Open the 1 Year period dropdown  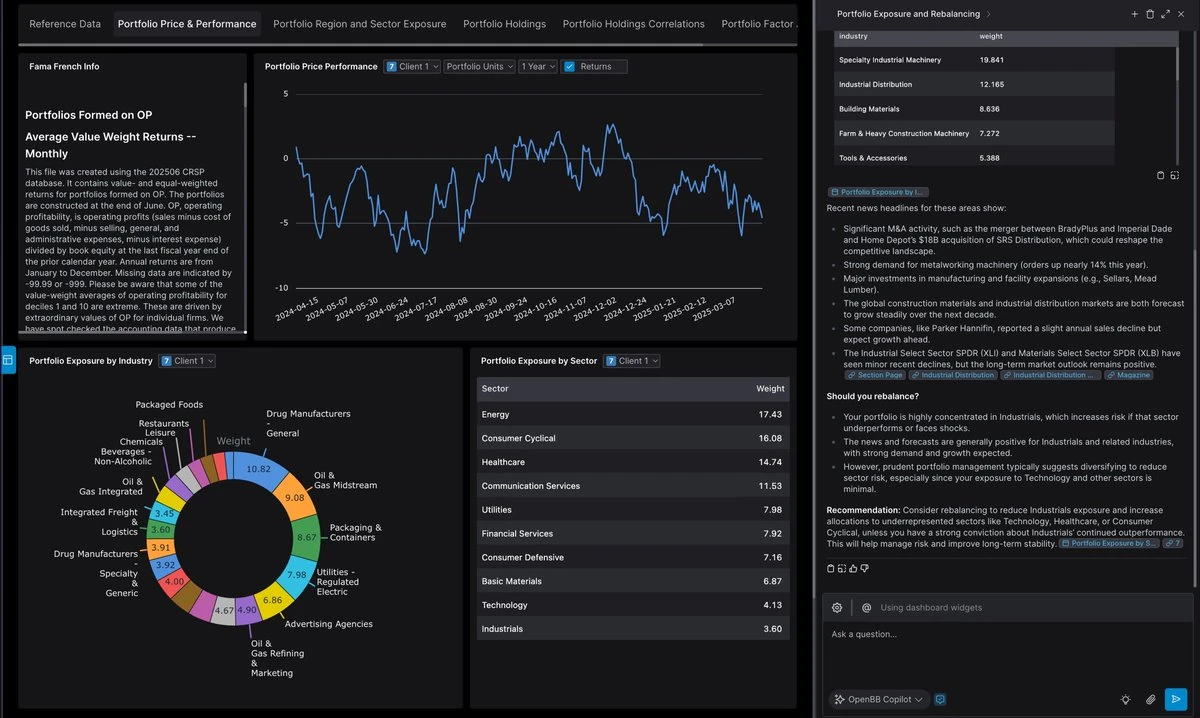click(536, 66)
